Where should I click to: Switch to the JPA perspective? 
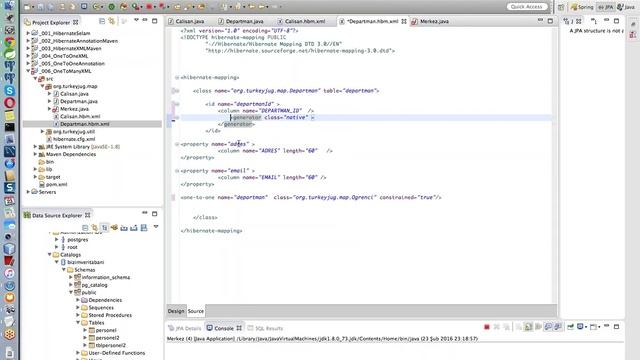(605, 7)
